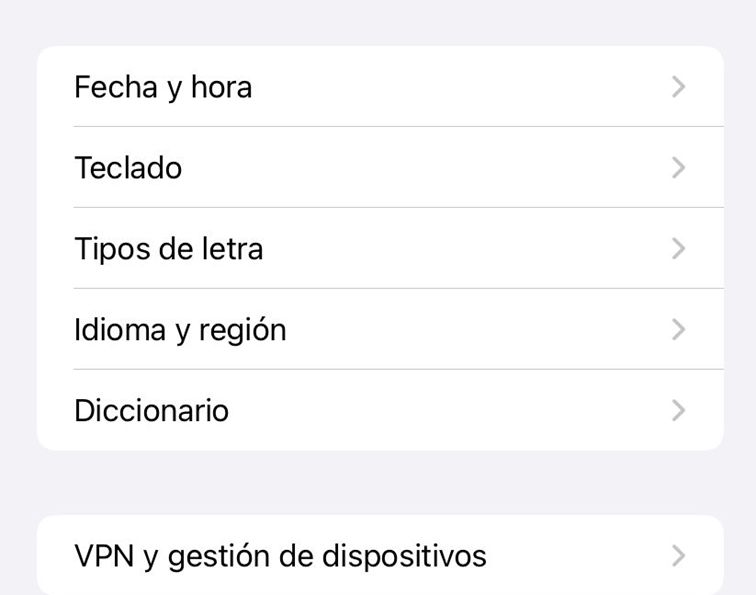The width and height of the screenshot is (756, 595).
Task: Tap the disclosure arrow for Idioma y región
Action: (x=679, y=330)
